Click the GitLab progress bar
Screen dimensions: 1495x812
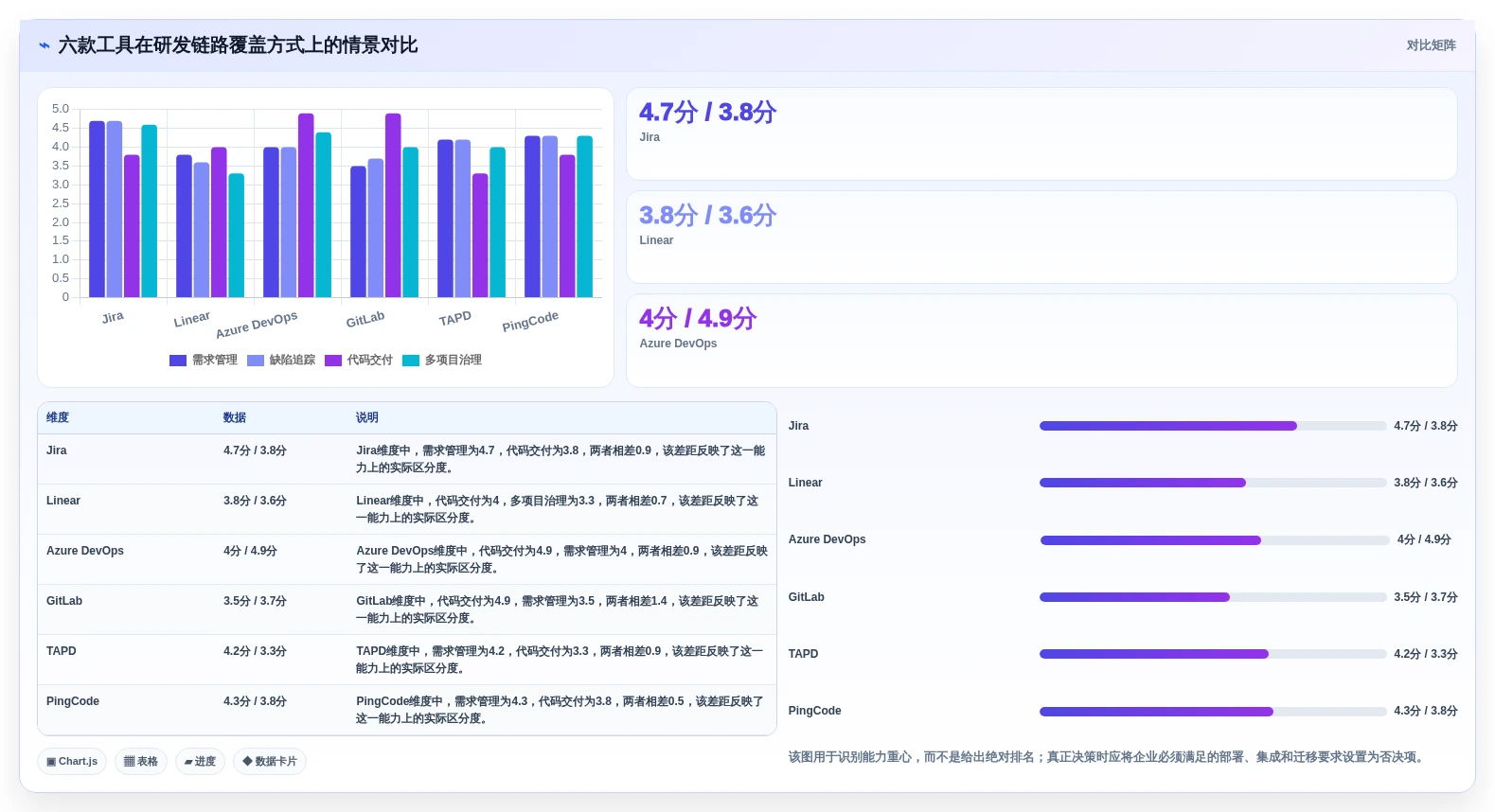(1213, 597)
